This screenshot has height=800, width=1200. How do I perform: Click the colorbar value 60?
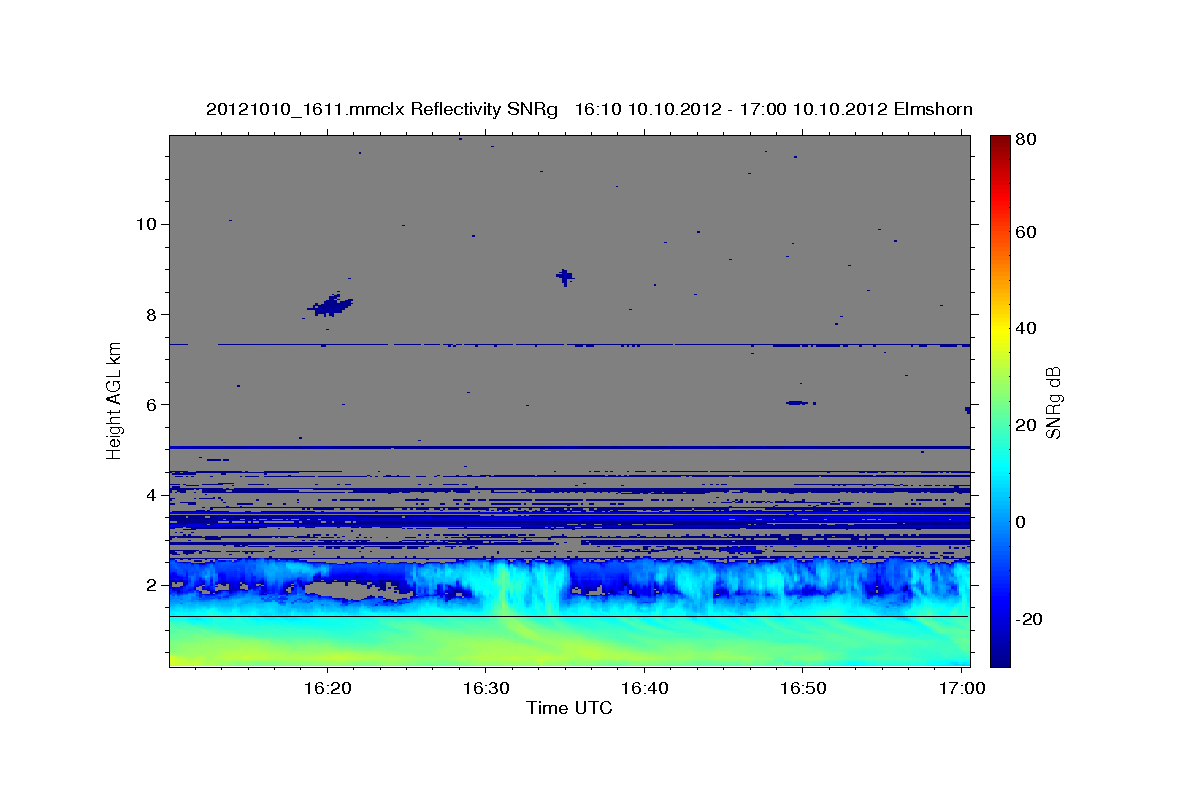(x=1025, y=232)
